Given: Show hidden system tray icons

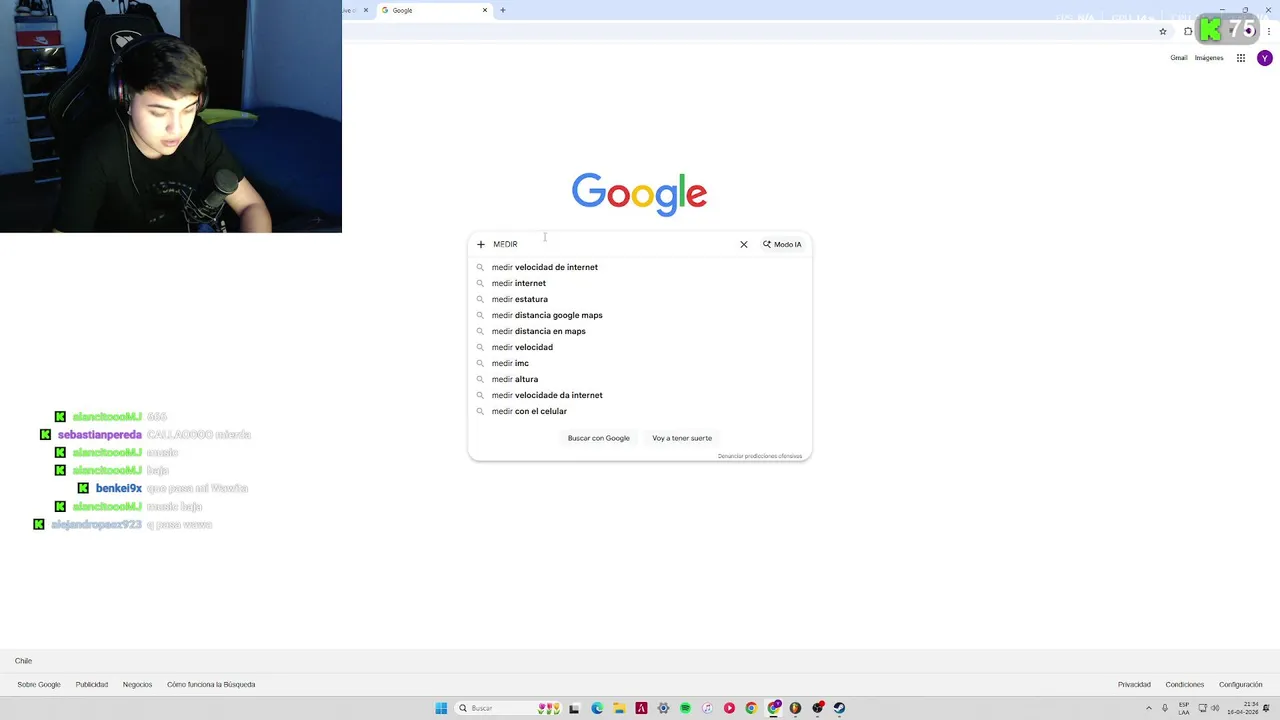Looking at the screenshot, I should click(x=1149, y=708).
